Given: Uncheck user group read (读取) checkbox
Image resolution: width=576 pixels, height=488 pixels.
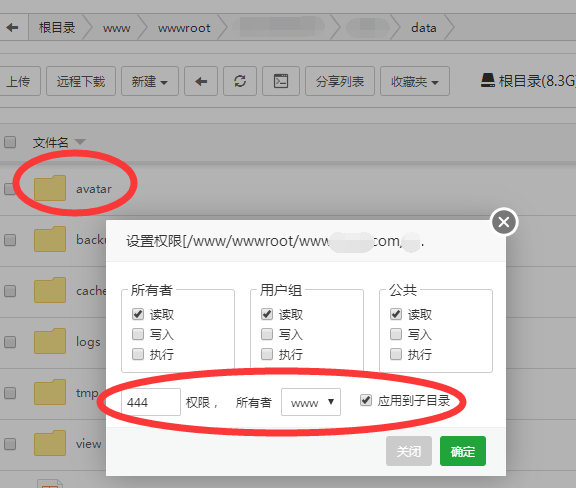Looking at the screenshot, I should (267, 314).
